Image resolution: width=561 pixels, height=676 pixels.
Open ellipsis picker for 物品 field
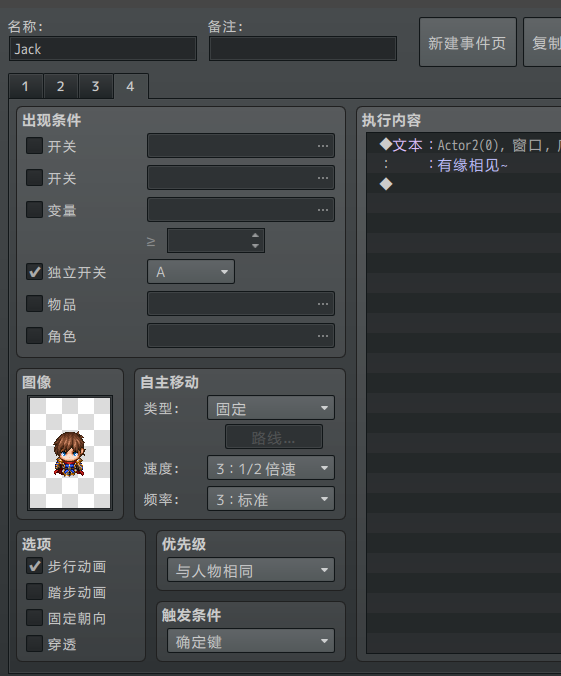click(x=323, y=304)
